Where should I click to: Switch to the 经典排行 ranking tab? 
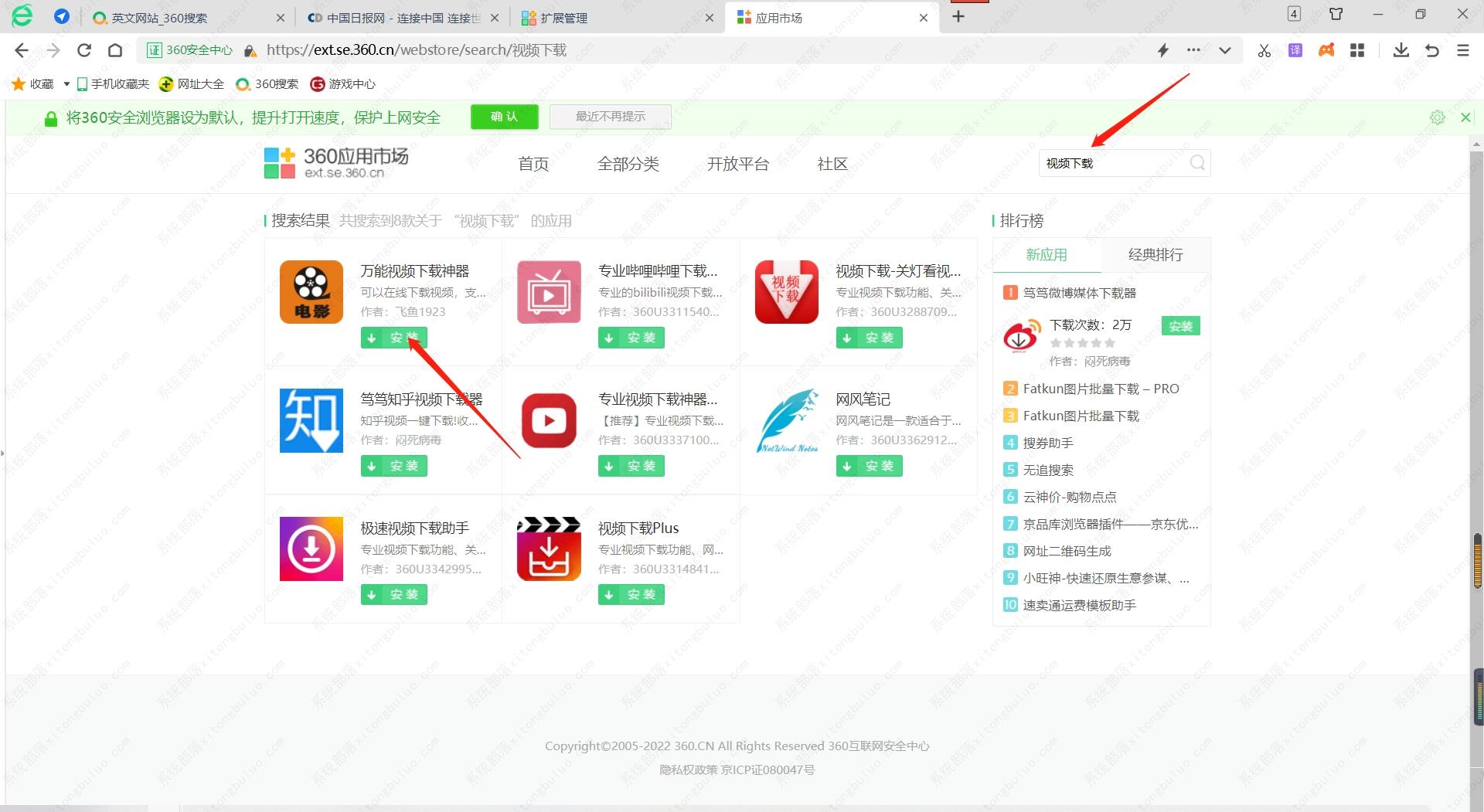1155,255
